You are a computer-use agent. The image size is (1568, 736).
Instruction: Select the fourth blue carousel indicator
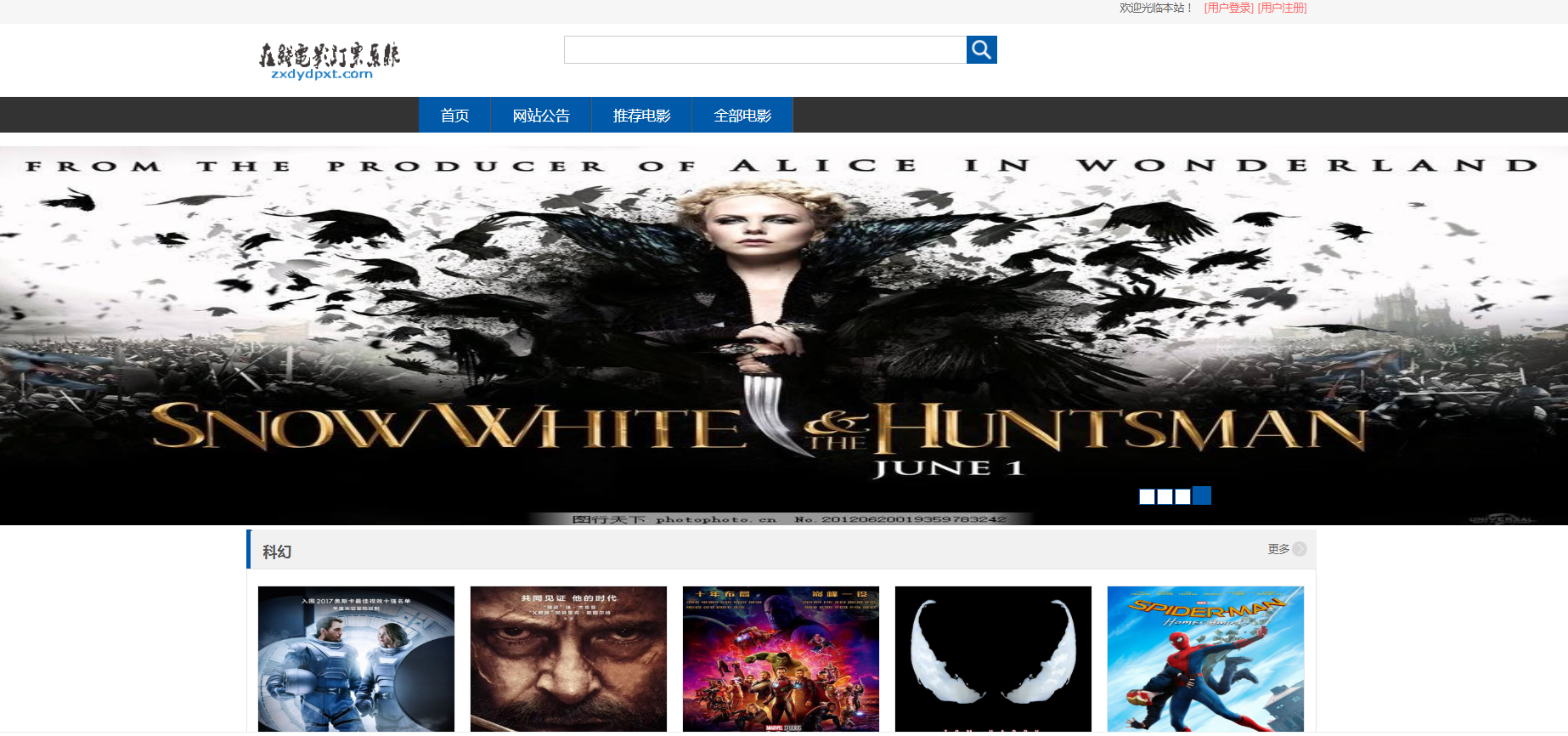(x=1202, y=495)
